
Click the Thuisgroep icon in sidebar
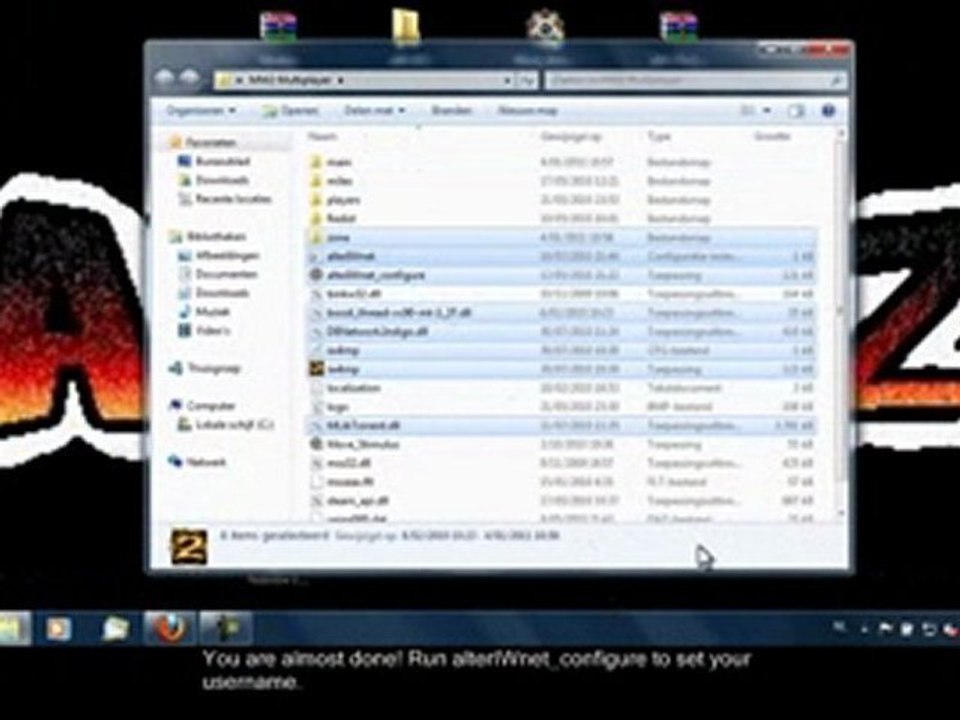[x=176, y=368]
